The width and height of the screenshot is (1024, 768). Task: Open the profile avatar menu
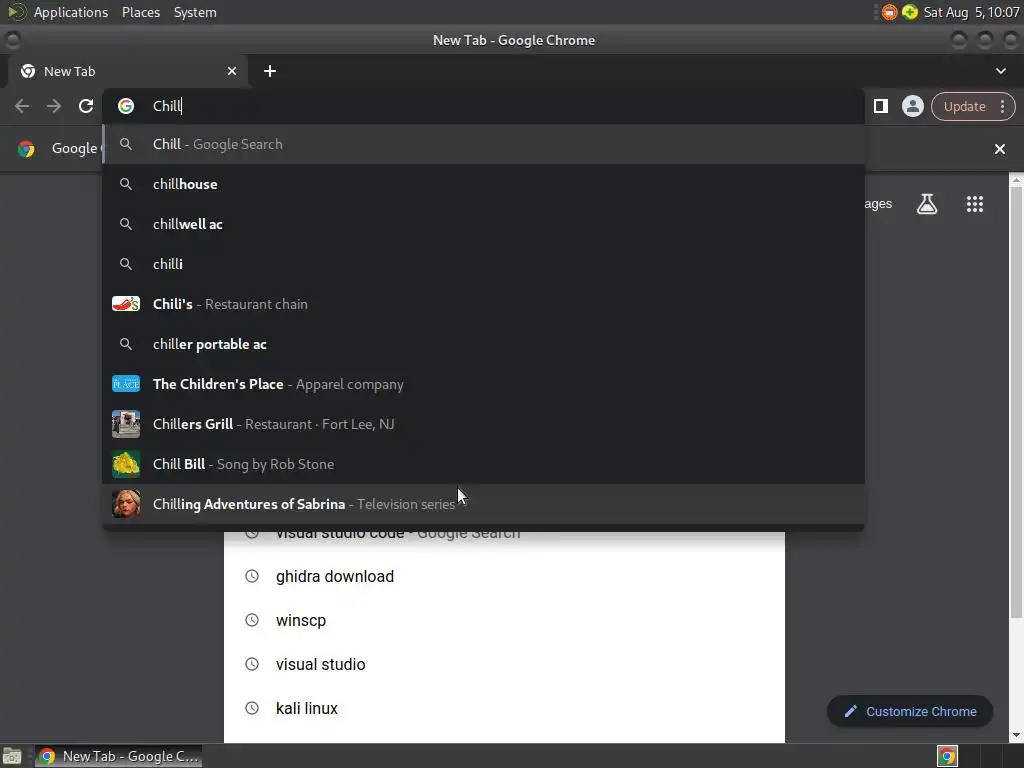912,106
